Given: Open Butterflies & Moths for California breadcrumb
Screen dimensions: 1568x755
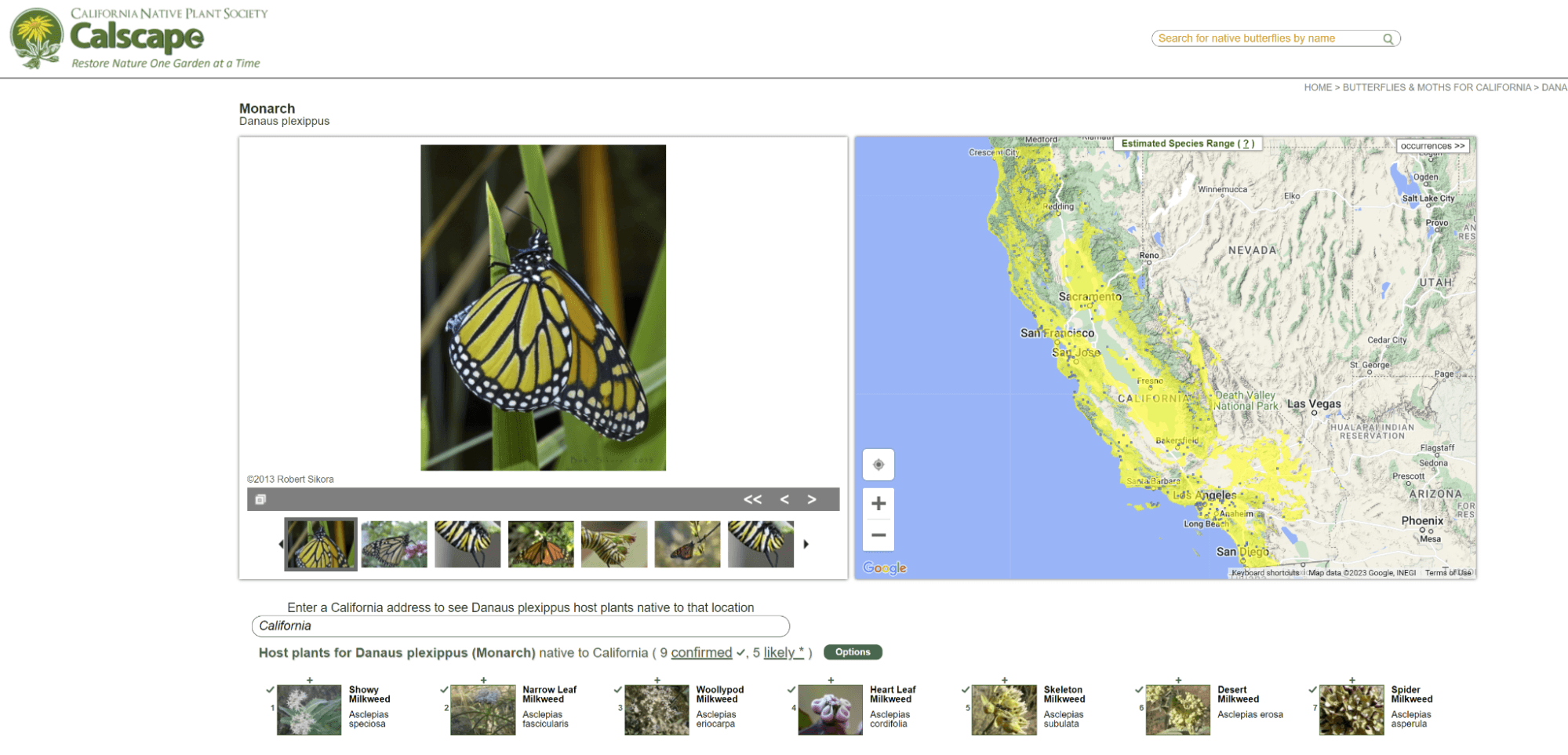Looking at the screenshot, I should click(1436, 88).
